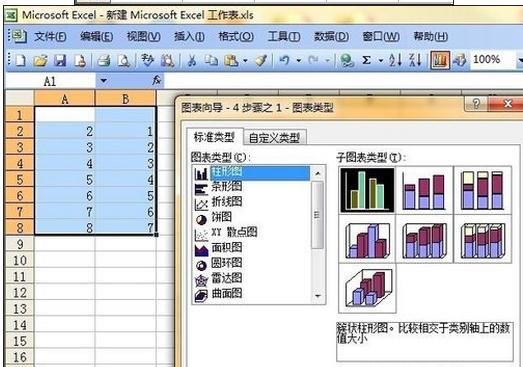Open the 插入 (Insert) menu

tap(189, 36)
